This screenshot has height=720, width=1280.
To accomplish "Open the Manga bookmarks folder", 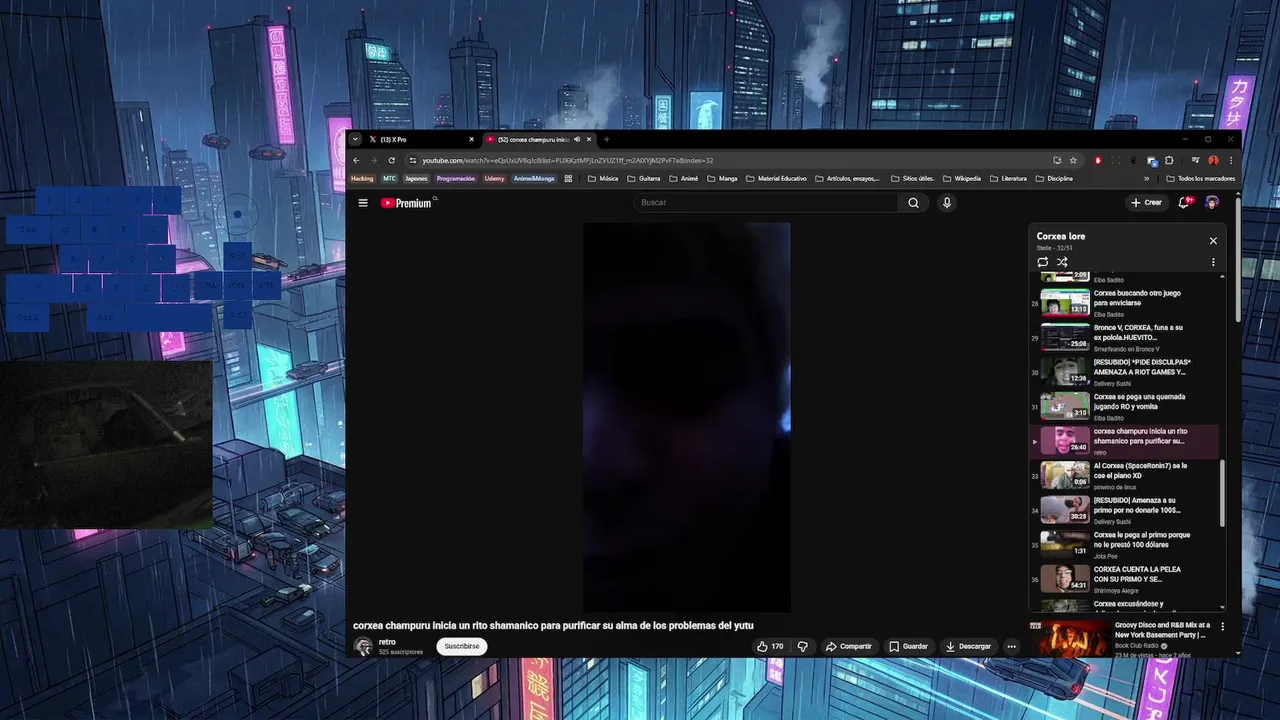I will (x=722, y=179).
